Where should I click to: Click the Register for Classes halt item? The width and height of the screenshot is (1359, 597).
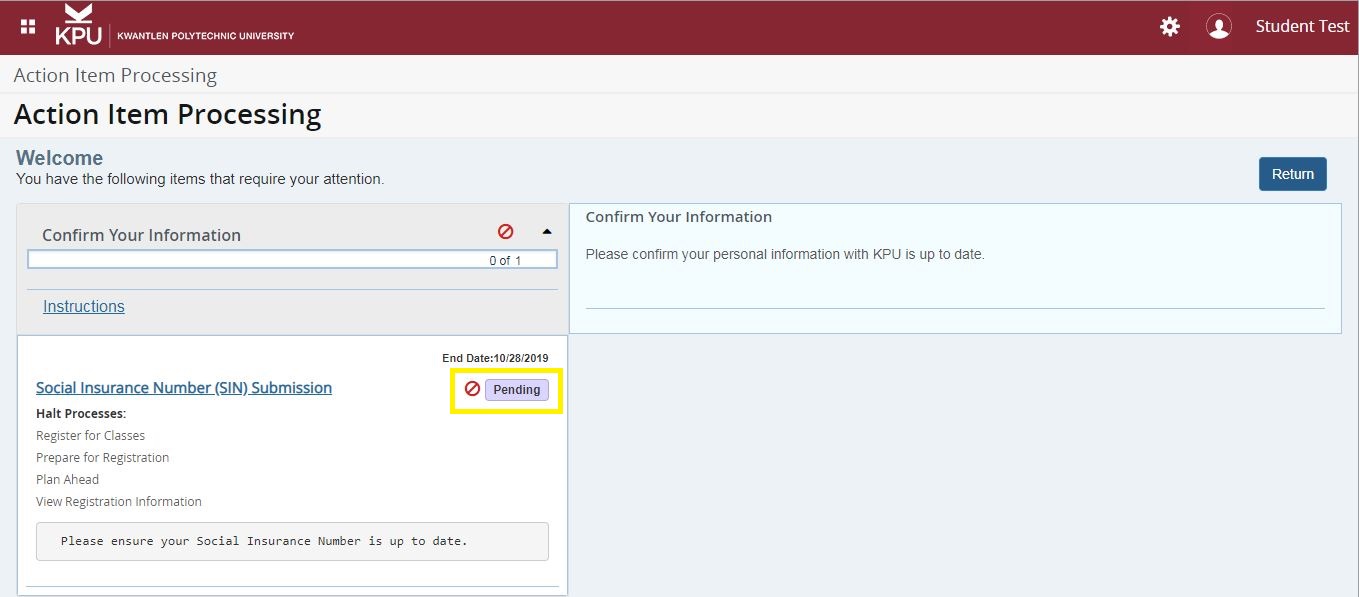pyautogui.click(x=90, y=436)
